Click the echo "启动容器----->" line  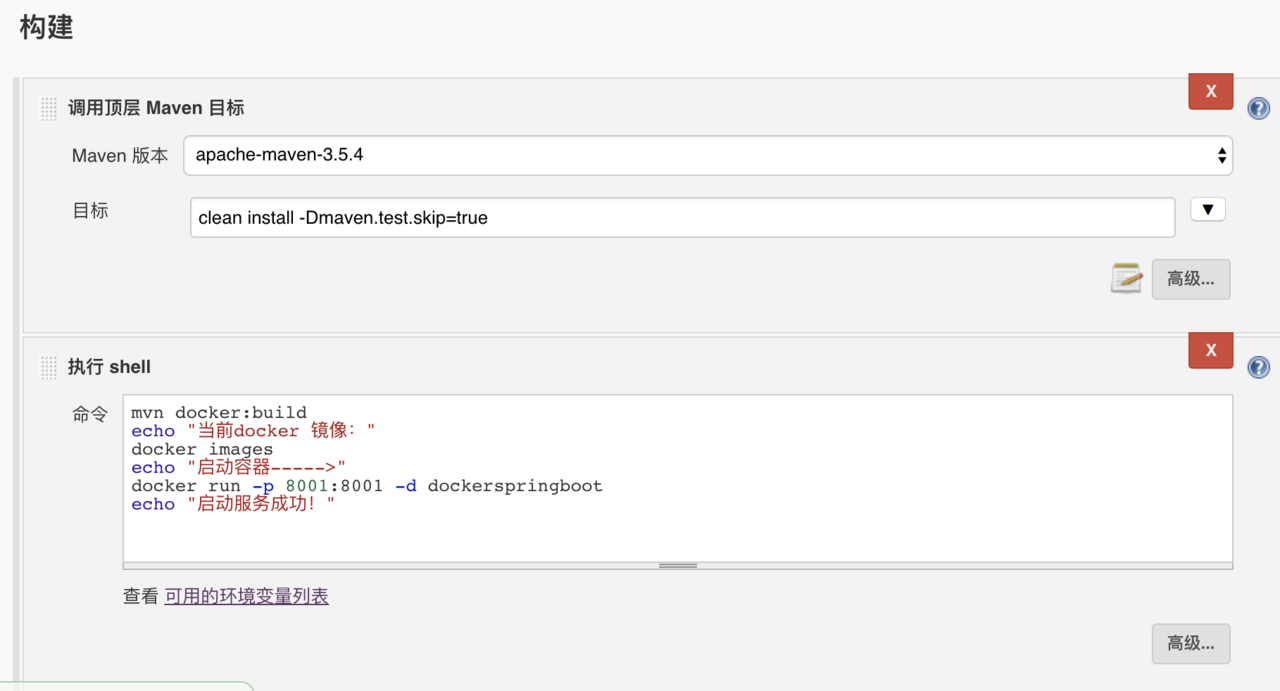pyautogui.click(x=238, y=467)
